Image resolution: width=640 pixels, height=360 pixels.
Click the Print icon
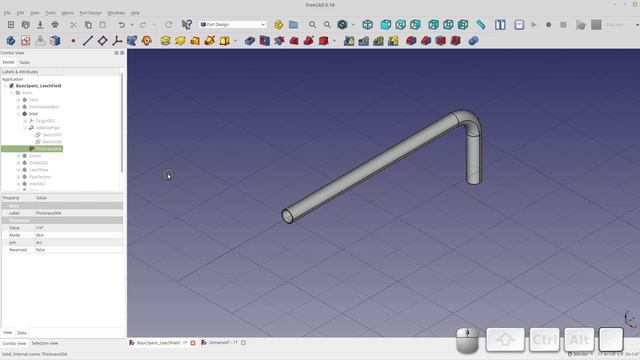click(55, 24)
